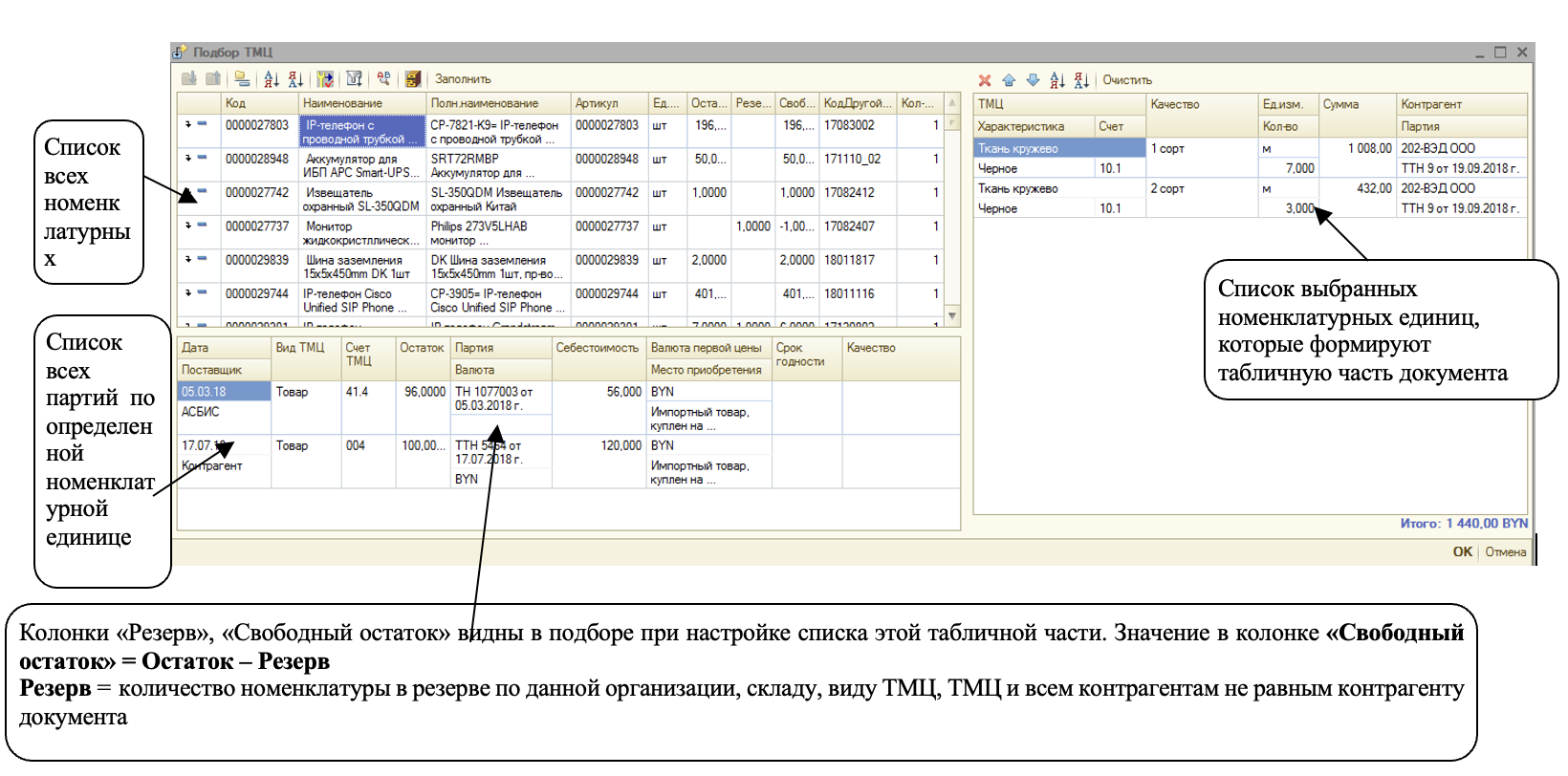The height and width of the screenshot is (776, 1568).
Task: Sort selected items descending in right toolbar
Action: click(1080, 80)
